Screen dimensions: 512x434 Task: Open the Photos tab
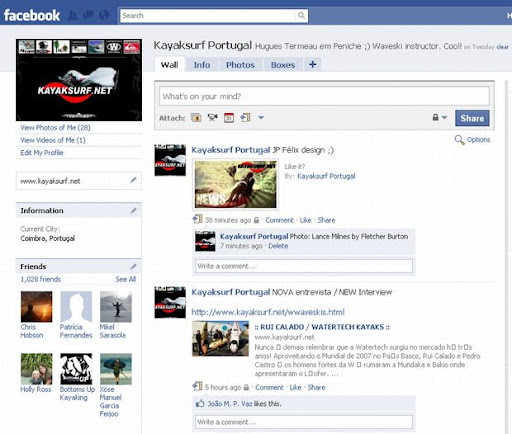(x=240, y=65)
